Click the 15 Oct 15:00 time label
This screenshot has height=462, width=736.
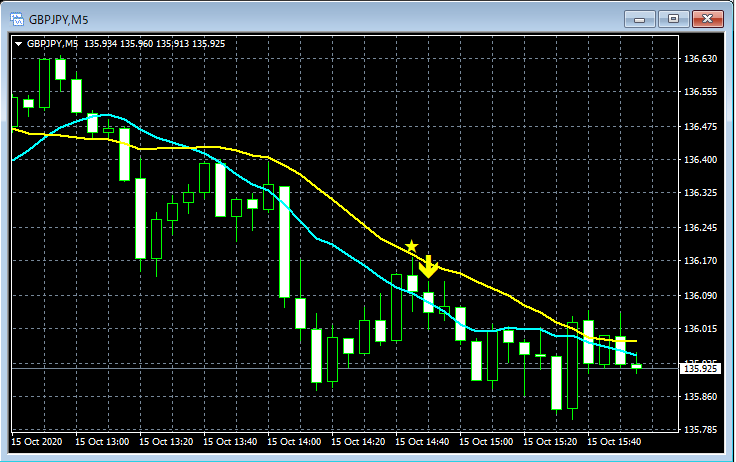pos(486,442)
